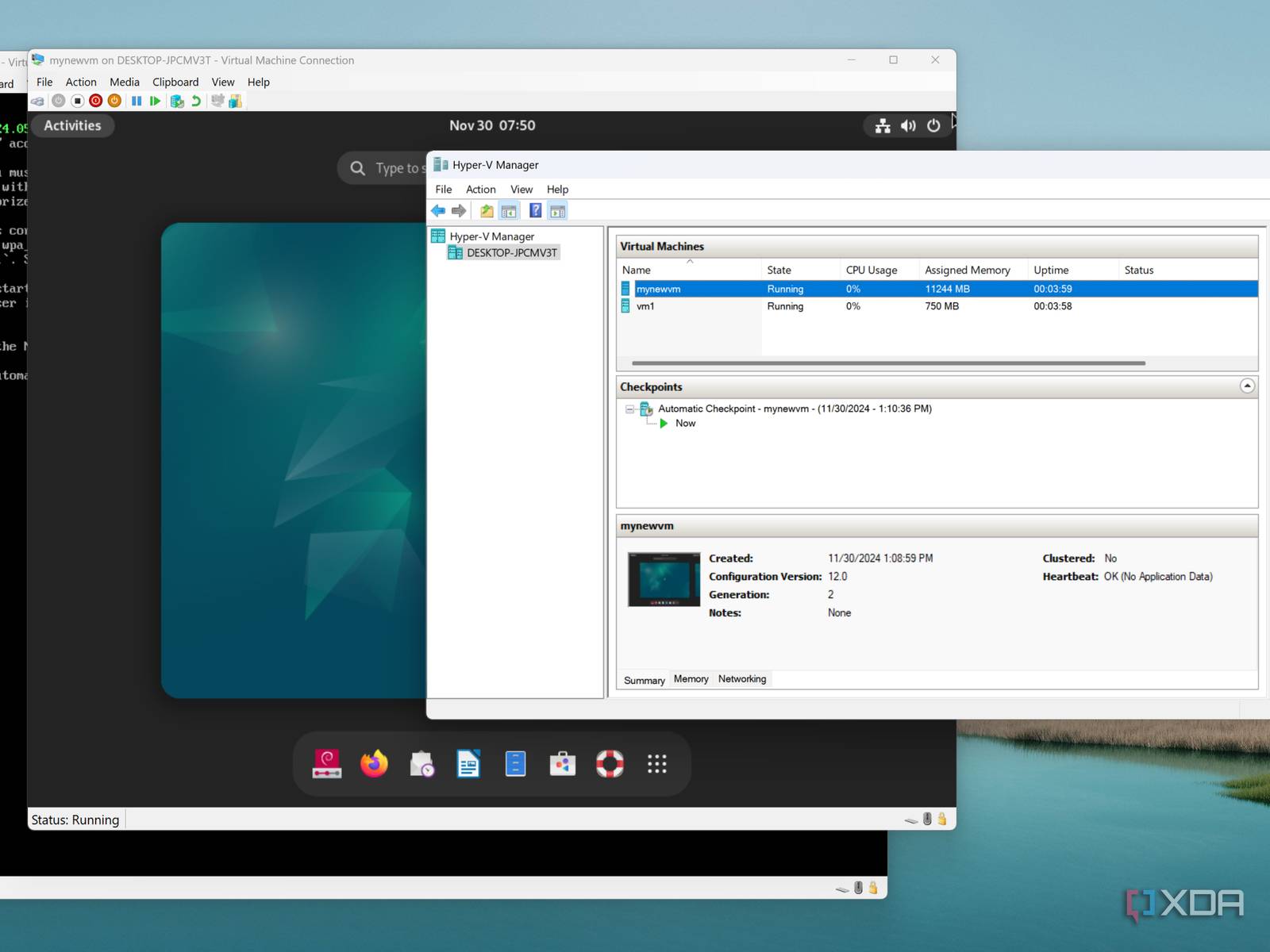Toggle Show/Hide Console Tree toolbar button

(509, 211)
